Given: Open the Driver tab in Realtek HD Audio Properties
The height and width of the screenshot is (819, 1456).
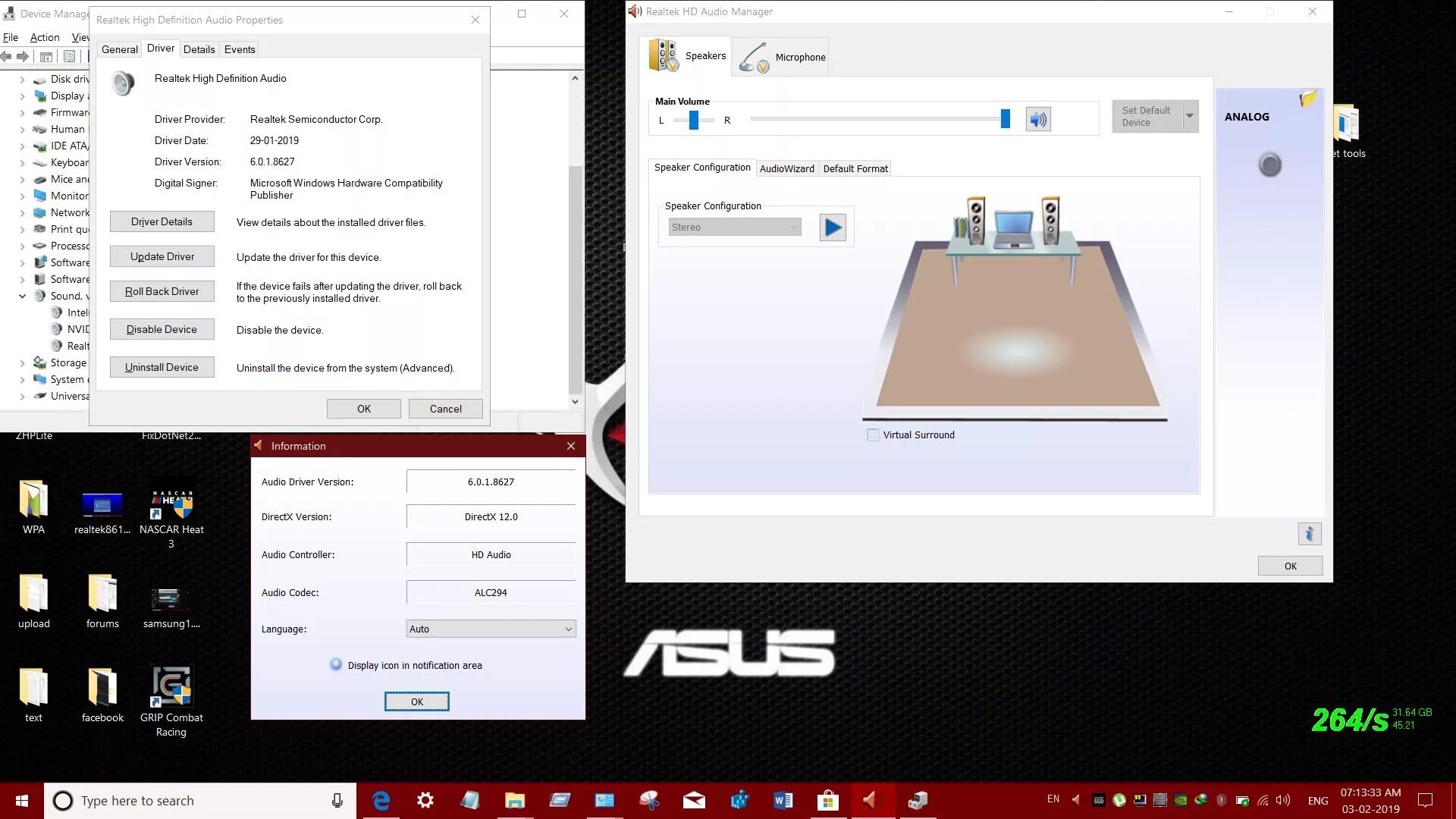Looking at the screenshot, I should pyautogui.click(x=160, y=48).
